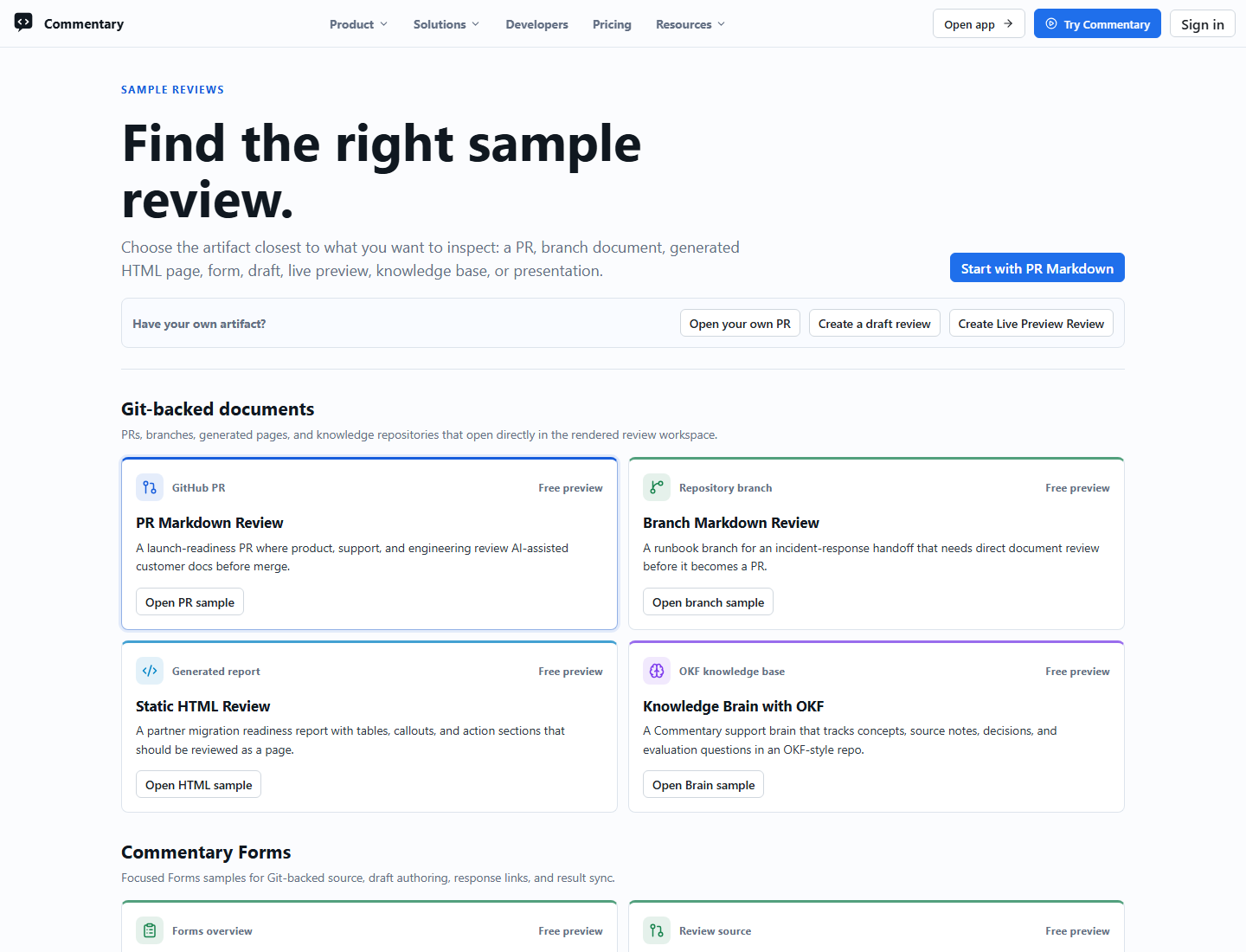Click the Forms overview label
This screenshot has width=1246, height=952.
(212, 930)
